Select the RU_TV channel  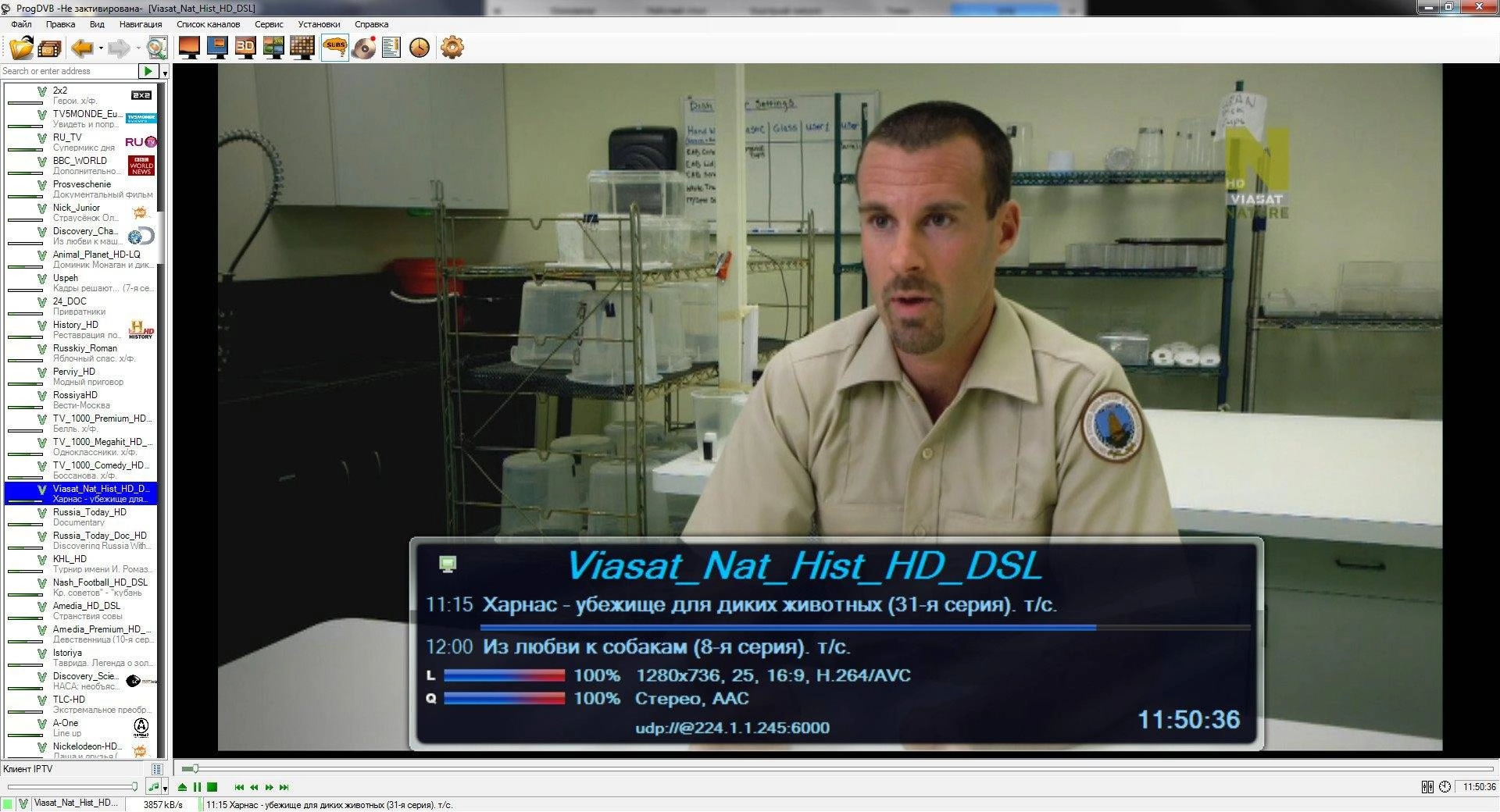tap(81, 142)
